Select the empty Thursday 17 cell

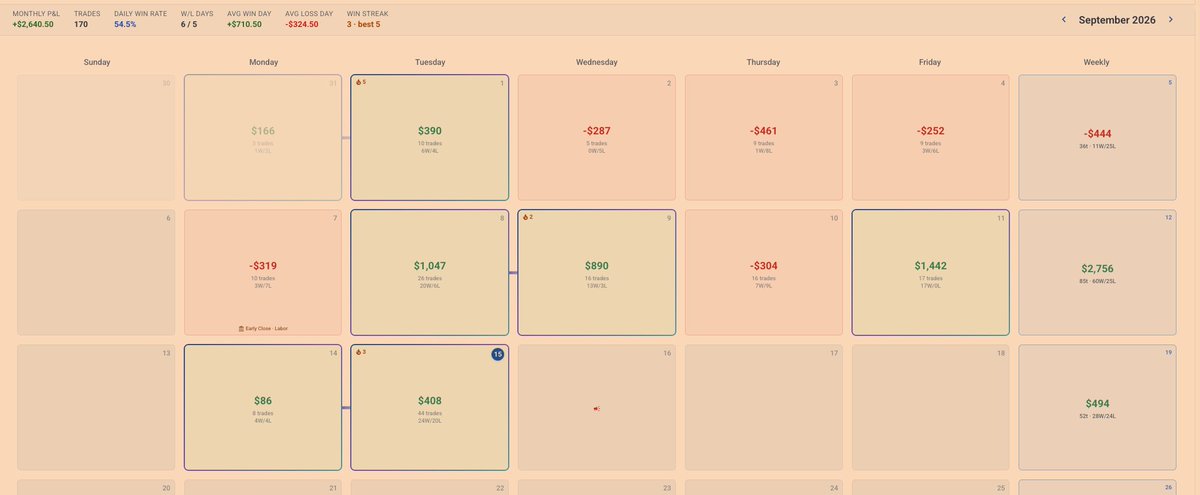pos(764,407)
